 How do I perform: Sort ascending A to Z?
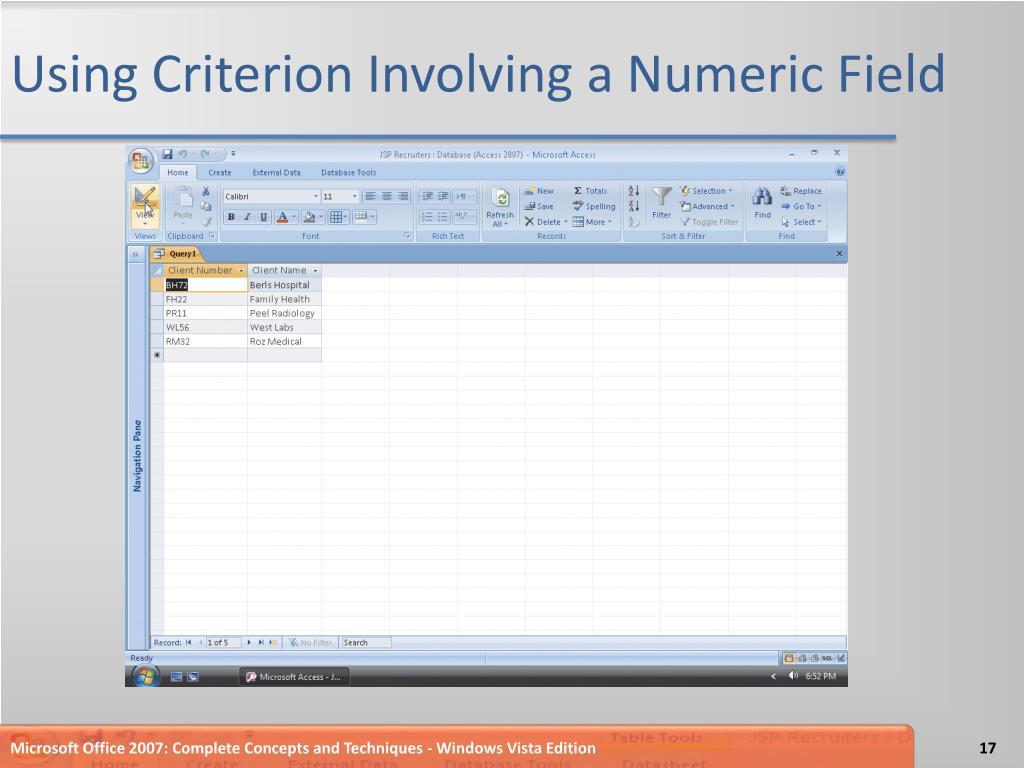click(x=633, y=191)
